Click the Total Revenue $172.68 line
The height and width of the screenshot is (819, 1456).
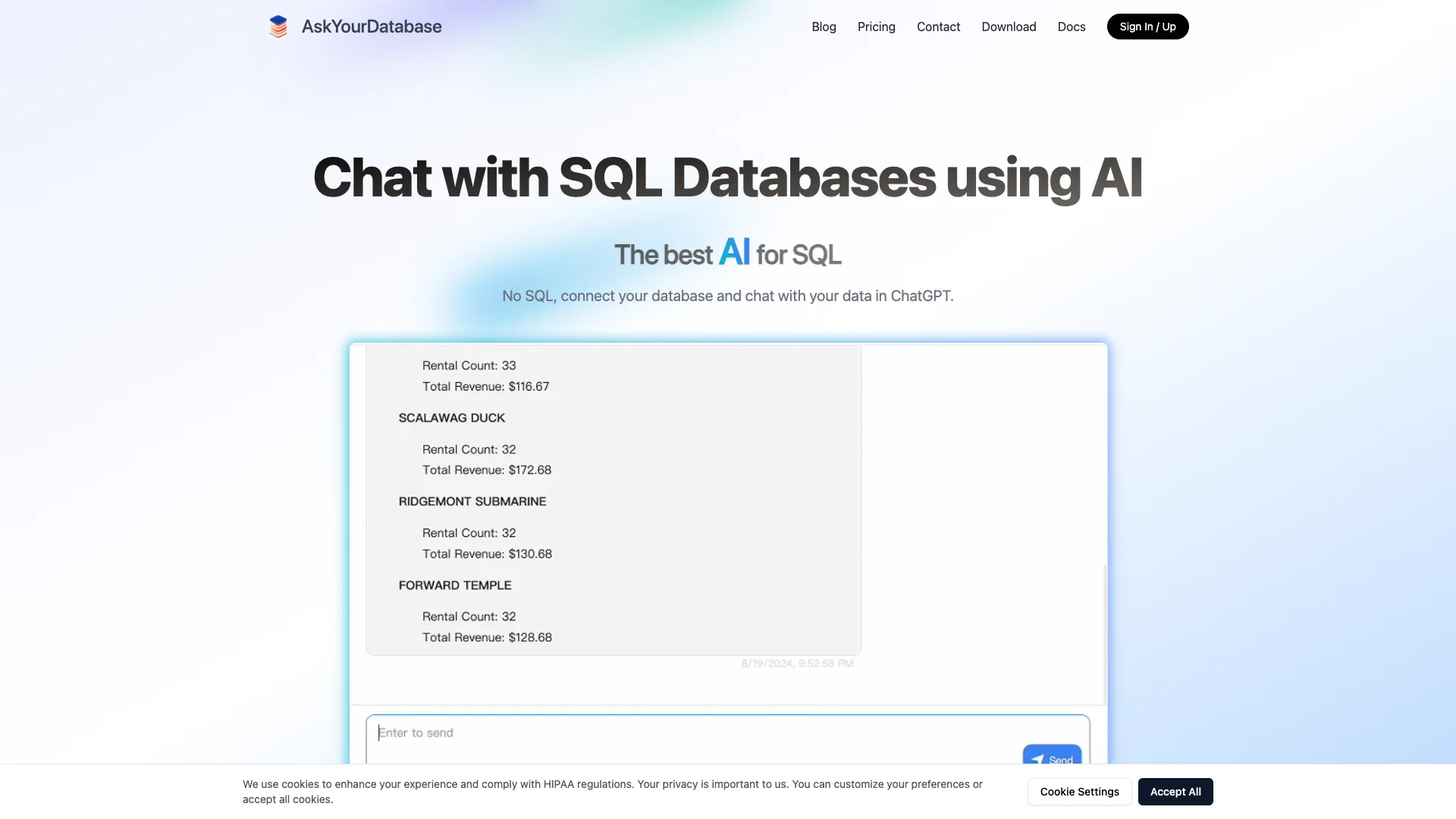point(486,469)
